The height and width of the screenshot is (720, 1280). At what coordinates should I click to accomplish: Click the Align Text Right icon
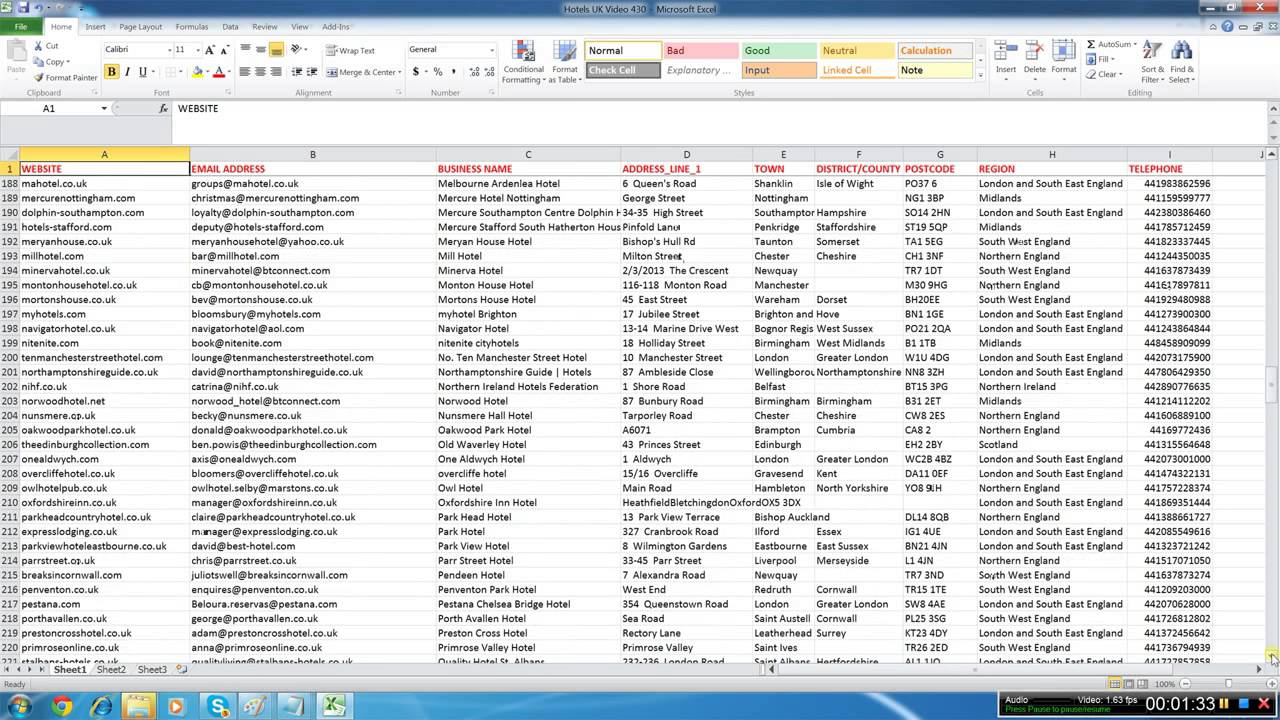click(x=275, y=72)
